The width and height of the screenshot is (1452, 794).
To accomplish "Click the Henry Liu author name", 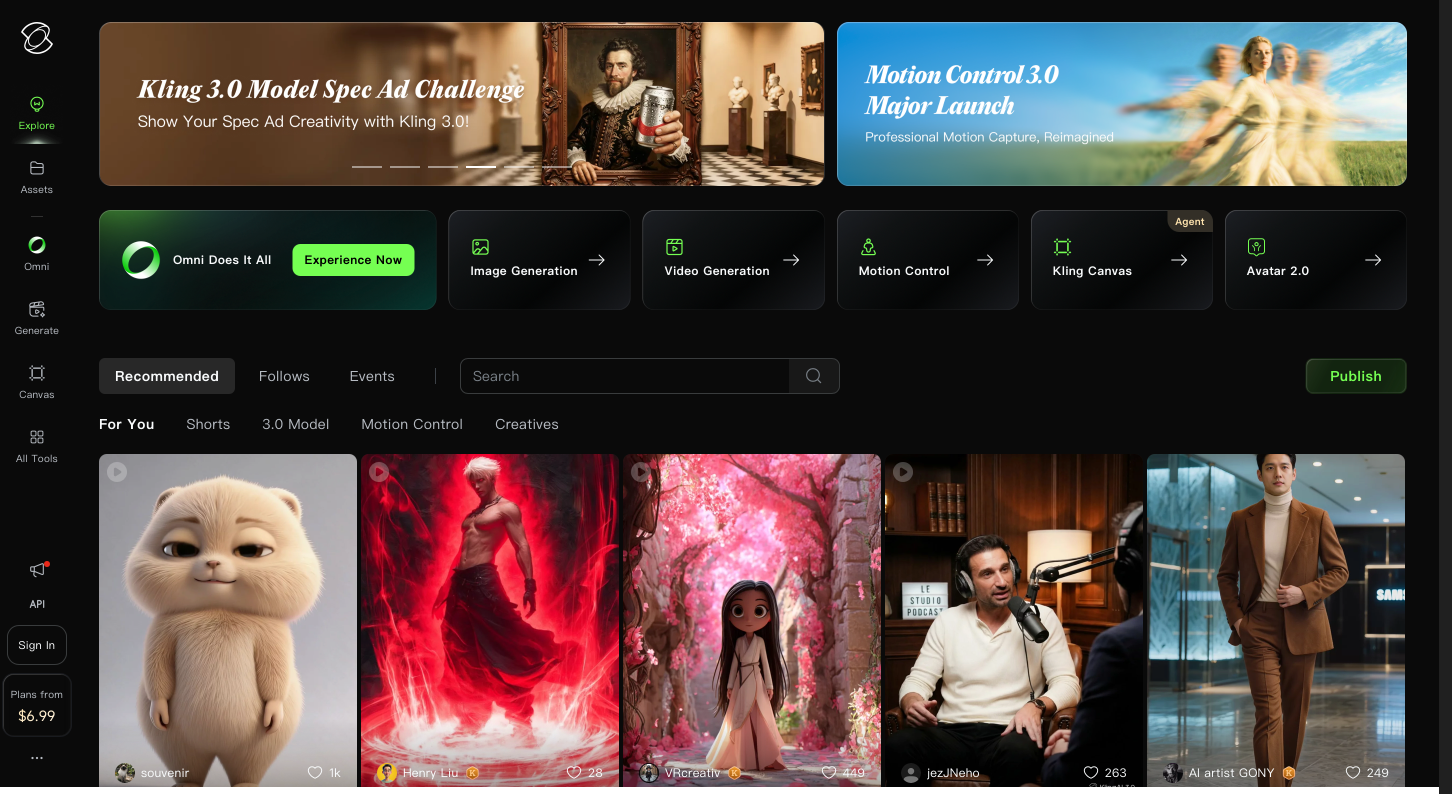I will pos(431,773).
